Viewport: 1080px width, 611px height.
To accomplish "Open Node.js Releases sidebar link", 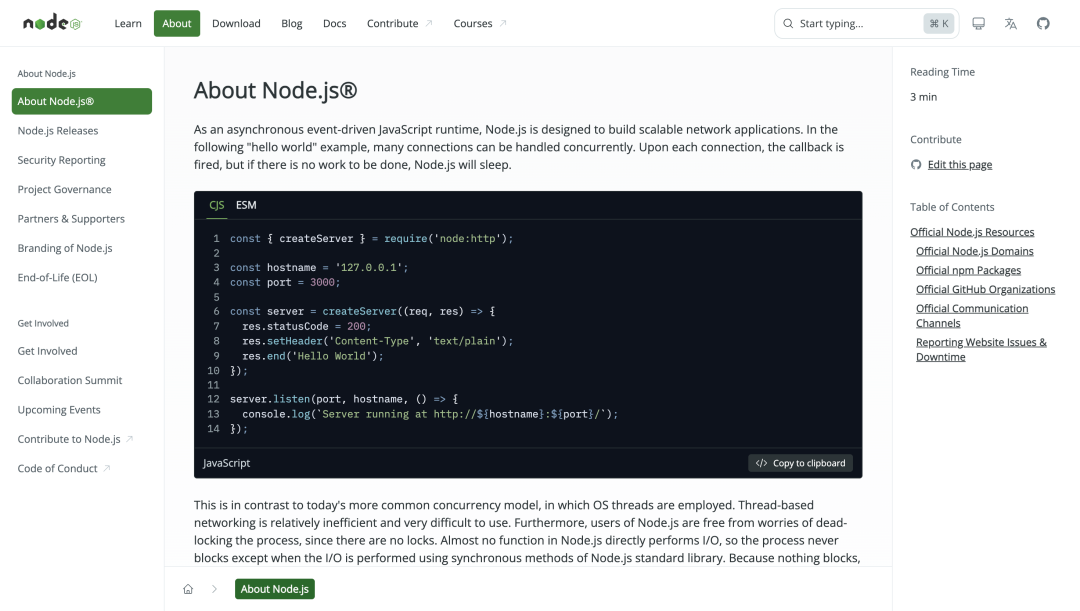I will pos(58,131).
